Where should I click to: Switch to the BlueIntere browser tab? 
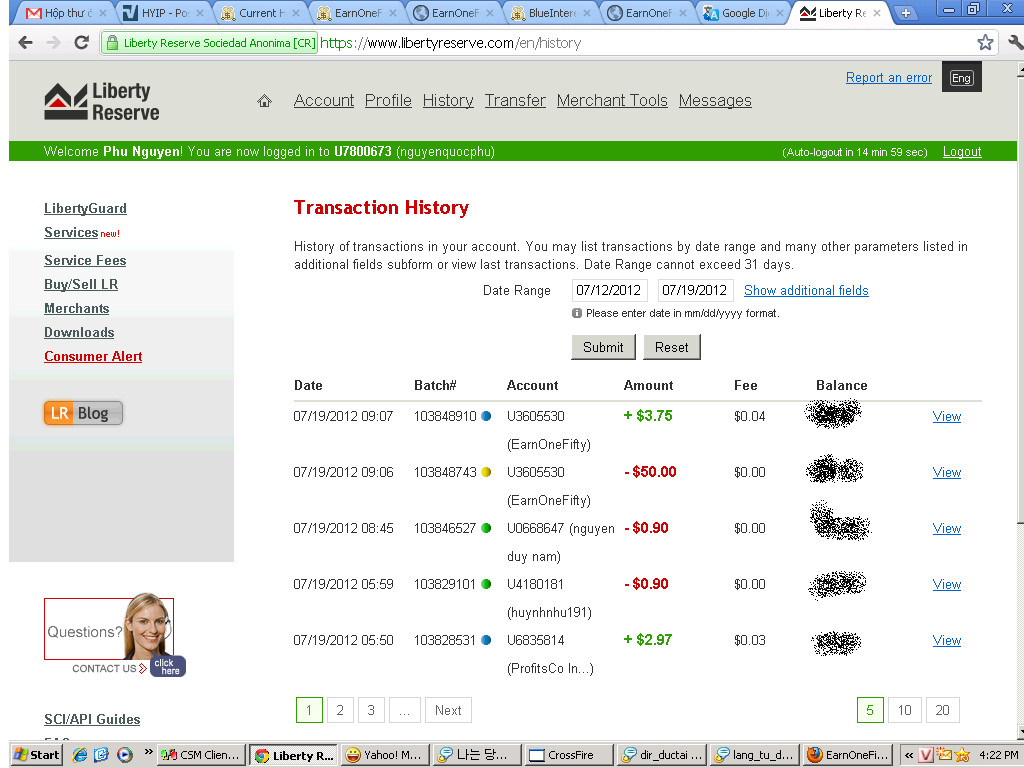[550, 13]
